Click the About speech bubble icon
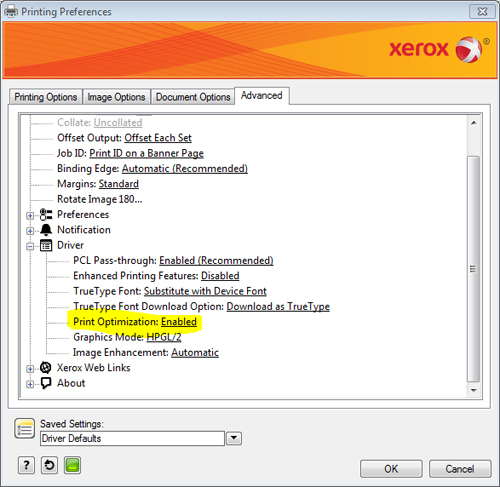This screenshot has width=500, height=487. (46, 383)
